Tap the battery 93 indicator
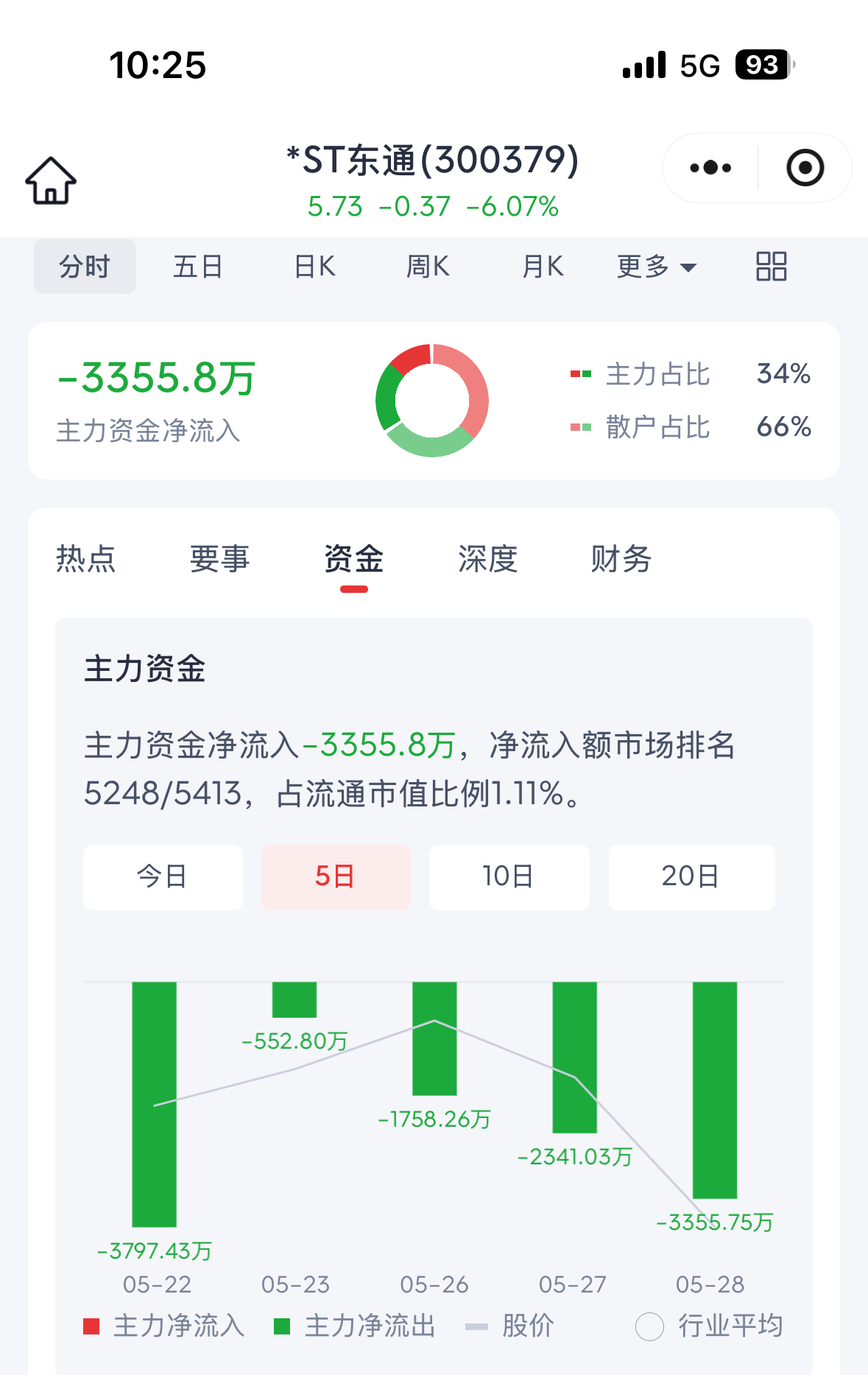The image size is (868, 1375). click(x=766, y=65)
